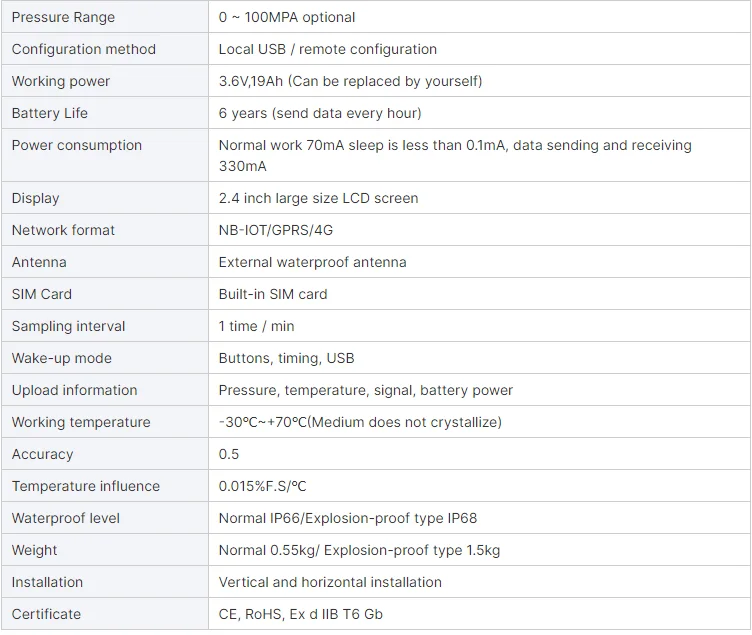The height and width of the screenshot is (635, 752).
Task: Click the Configuration method row label
Action: click(x=84, y=49)
